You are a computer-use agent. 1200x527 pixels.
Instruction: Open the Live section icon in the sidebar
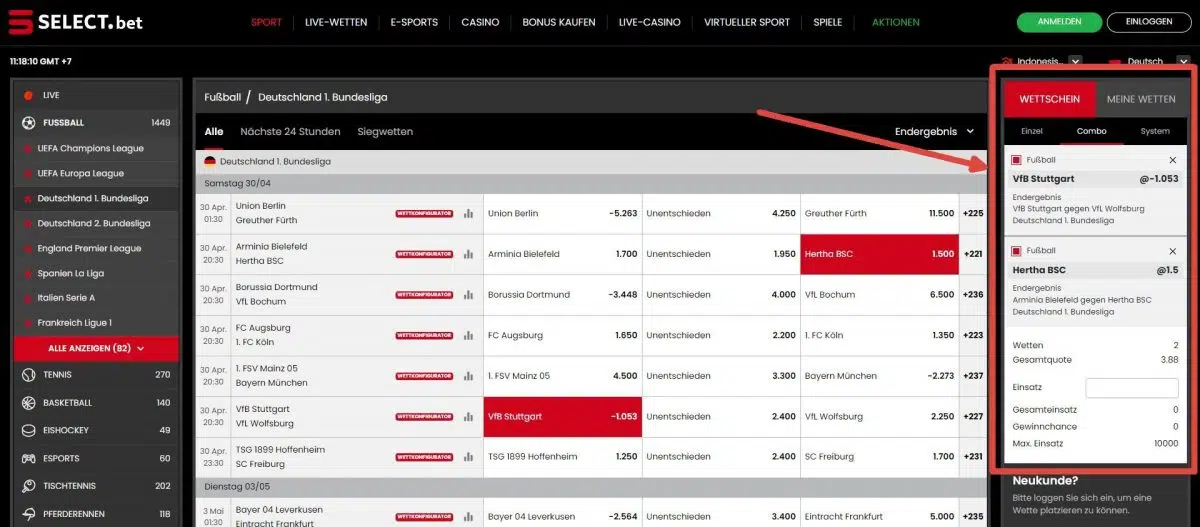pyautogui.click(x=28, y=95)
